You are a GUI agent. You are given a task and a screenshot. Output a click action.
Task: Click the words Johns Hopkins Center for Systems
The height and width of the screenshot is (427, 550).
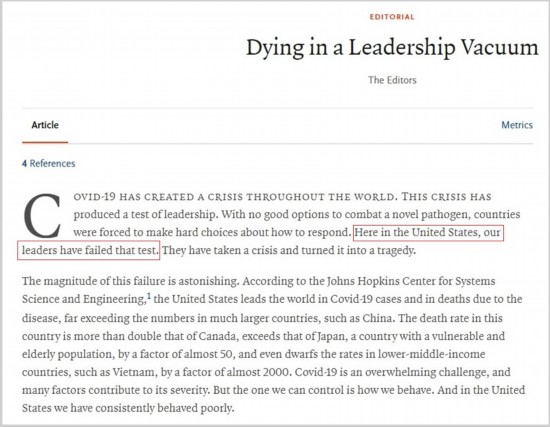(x=411, y=281)
